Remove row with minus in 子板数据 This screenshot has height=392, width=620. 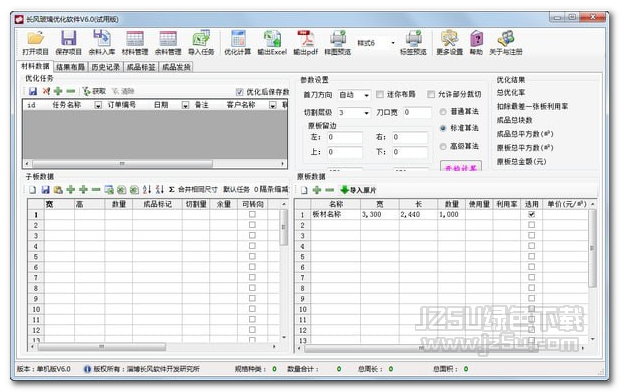point(96,190)
